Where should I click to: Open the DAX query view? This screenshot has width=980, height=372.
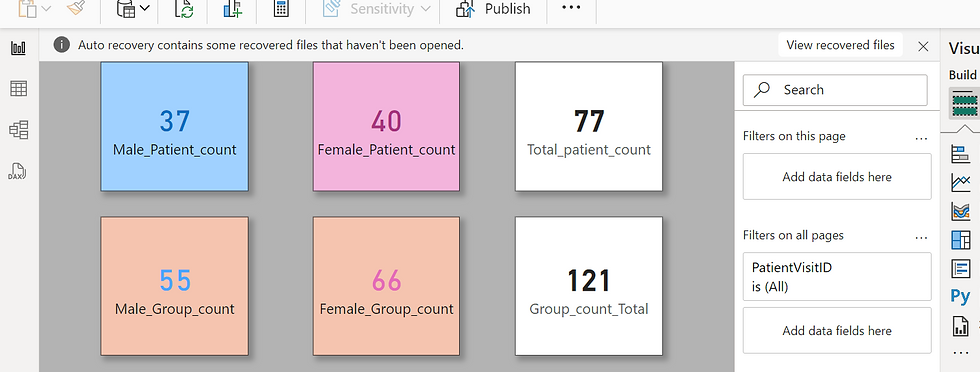(19, 171)
